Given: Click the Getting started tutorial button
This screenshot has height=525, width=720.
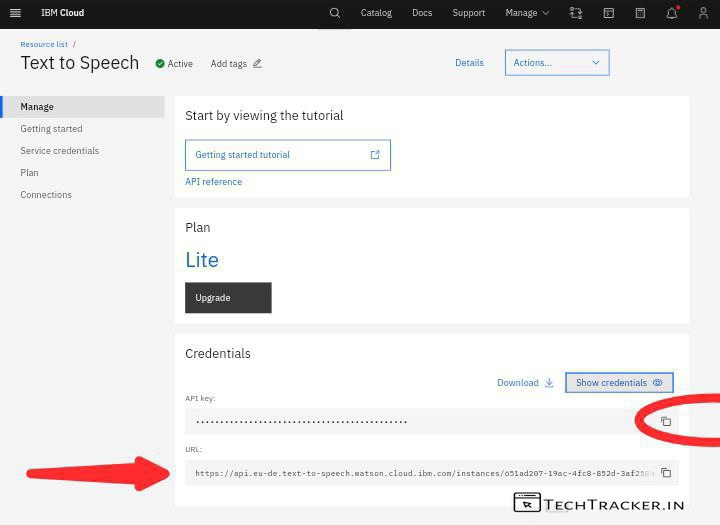Looking at the screenshot, I should 287,155.
